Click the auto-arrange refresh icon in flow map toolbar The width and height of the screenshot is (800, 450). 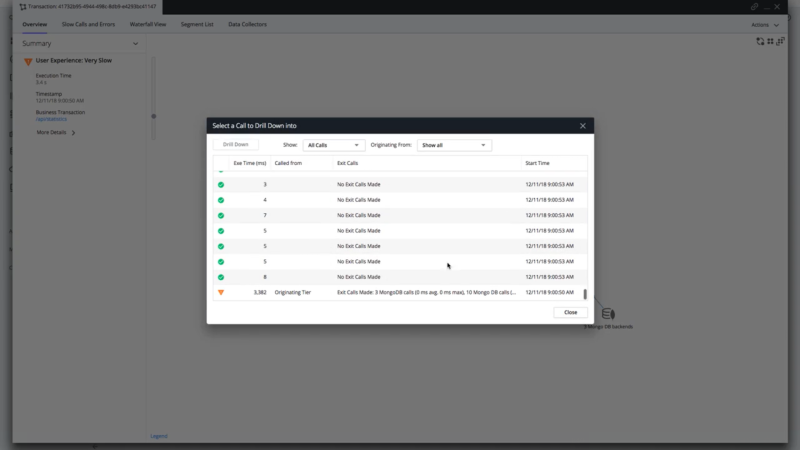[760, 41]
